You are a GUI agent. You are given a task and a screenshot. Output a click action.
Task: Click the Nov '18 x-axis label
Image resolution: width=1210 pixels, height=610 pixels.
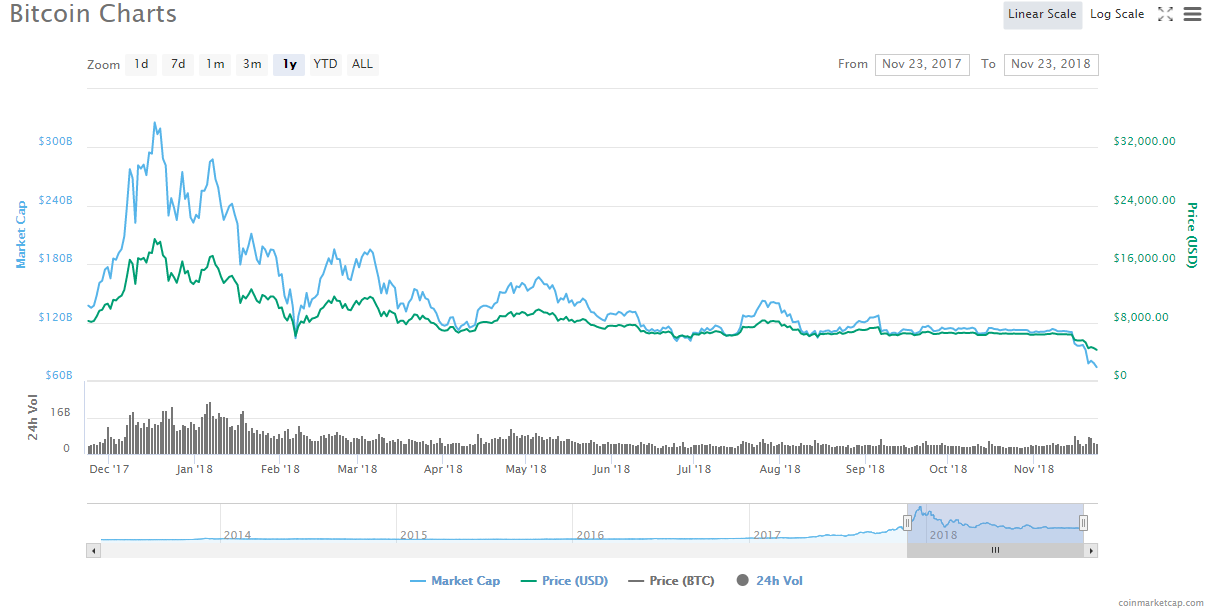coord(1034,469)
